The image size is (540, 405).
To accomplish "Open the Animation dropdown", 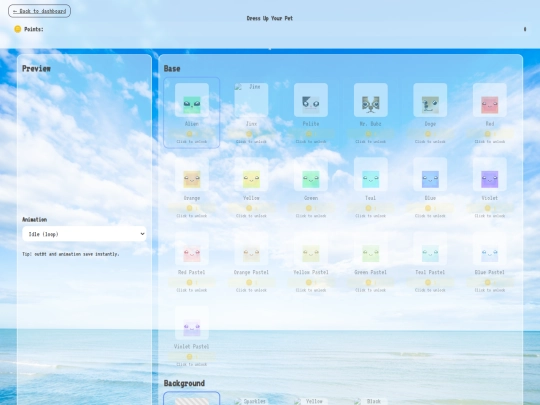I will (x=84, y=234).
